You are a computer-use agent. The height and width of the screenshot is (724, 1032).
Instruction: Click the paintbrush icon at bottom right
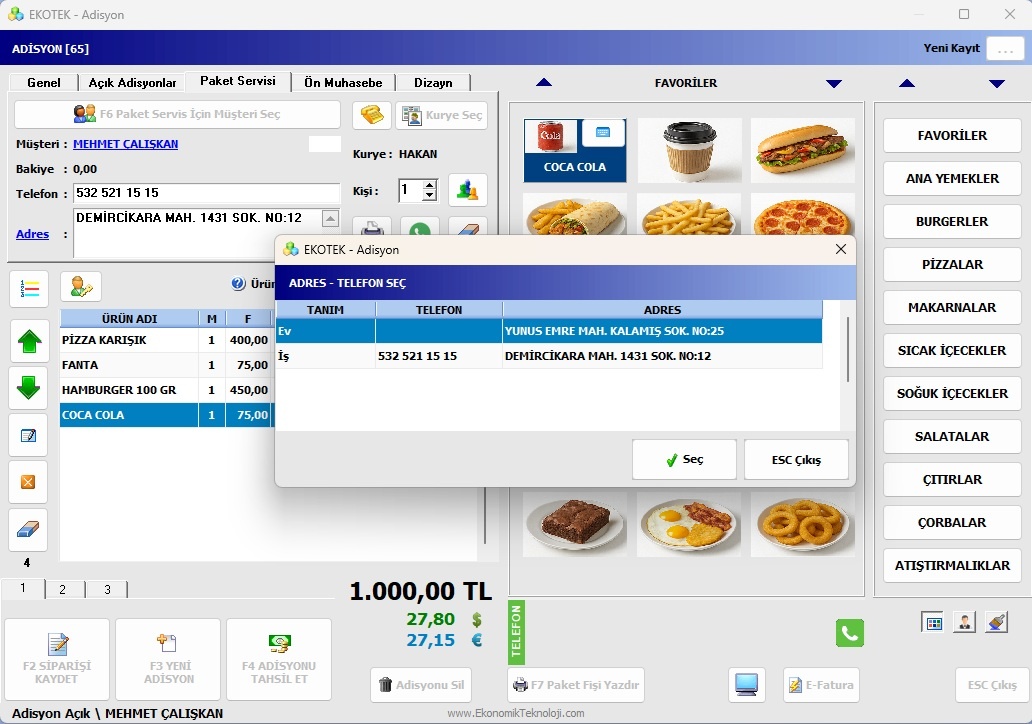[996, 623]
